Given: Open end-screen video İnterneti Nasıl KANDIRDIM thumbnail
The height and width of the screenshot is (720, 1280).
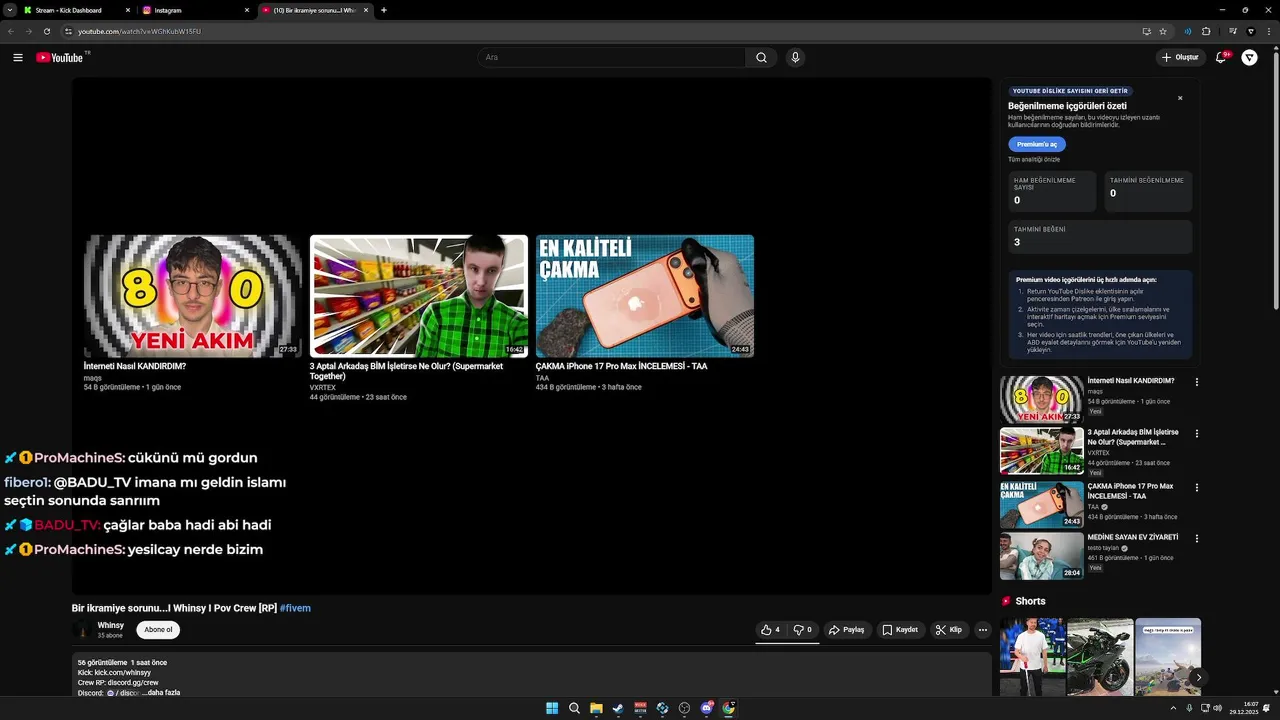Looking at the screenshot, I should (193, 296).
